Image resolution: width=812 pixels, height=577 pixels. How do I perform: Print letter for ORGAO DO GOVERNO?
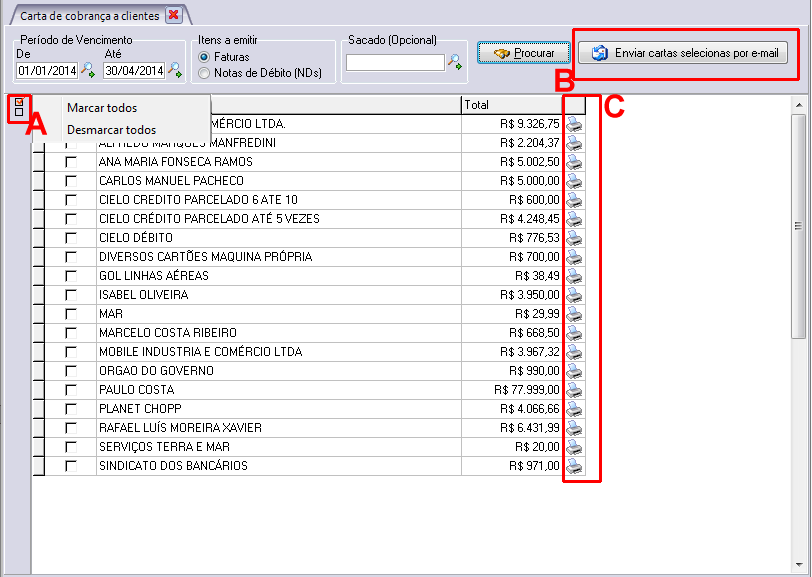(574, 371)
